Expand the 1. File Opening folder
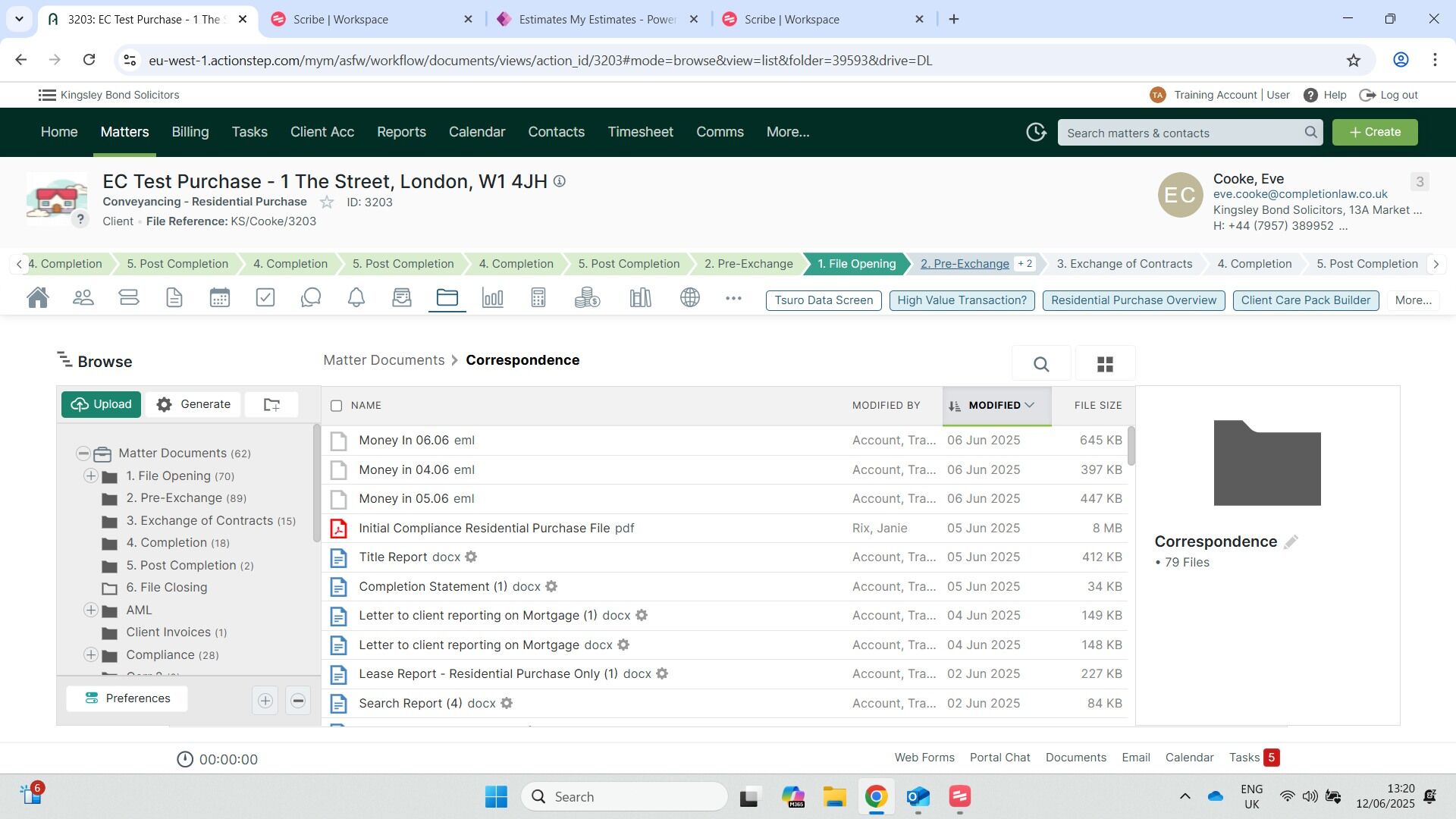The width and height of the screenshot is (1456, 819). tap(91, 476)
